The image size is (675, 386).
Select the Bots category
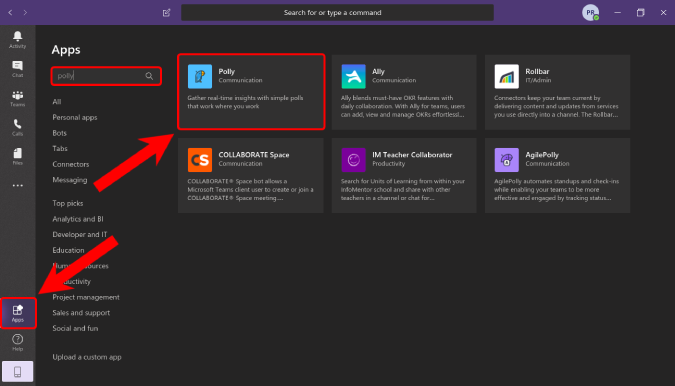[x=59, y=133]
